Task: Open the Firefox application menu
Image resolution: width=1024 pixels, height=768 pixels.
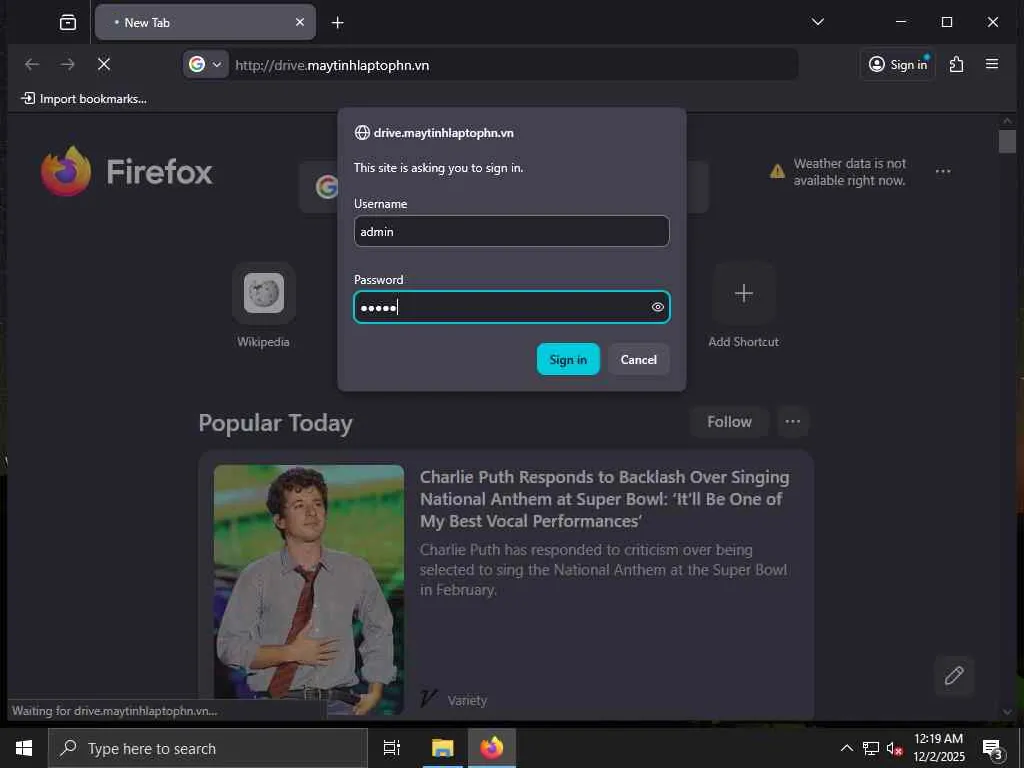Action: coord(992,64)
